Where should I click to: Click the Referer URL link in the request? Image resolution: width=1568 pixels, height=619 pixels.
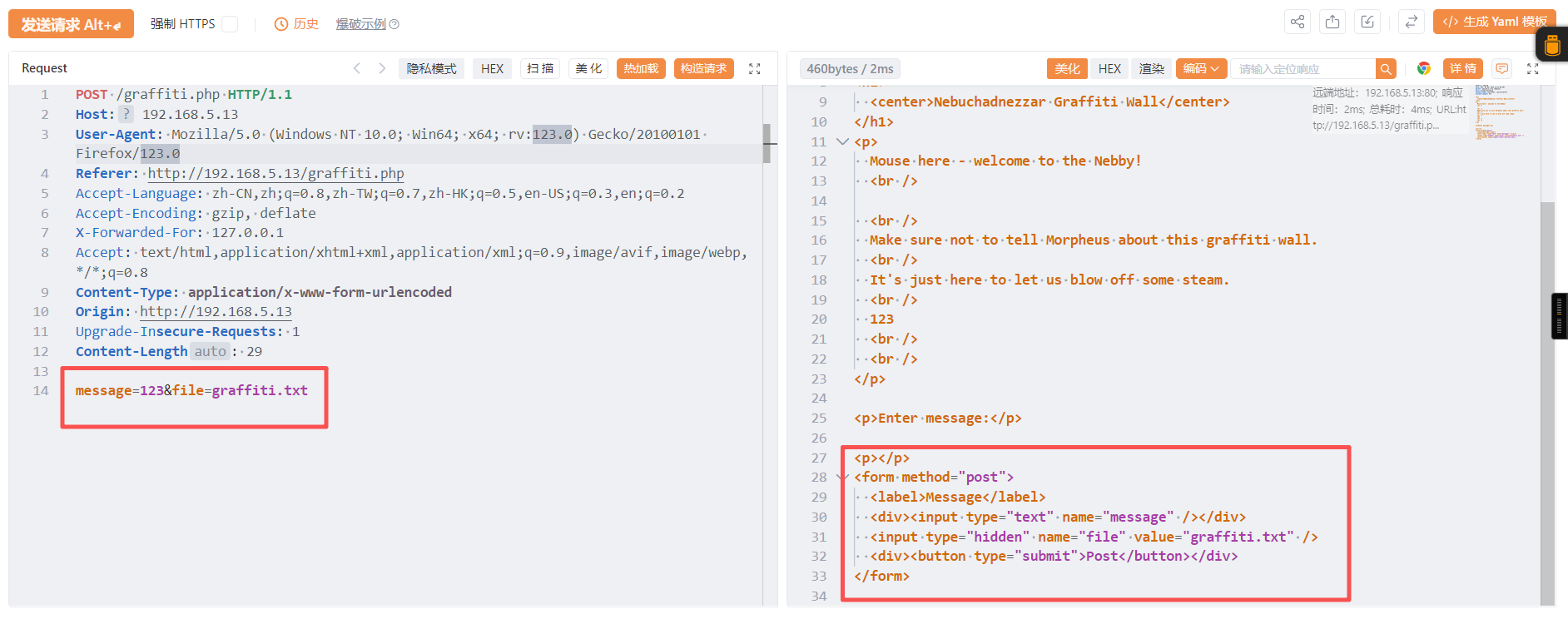(275, 173)
